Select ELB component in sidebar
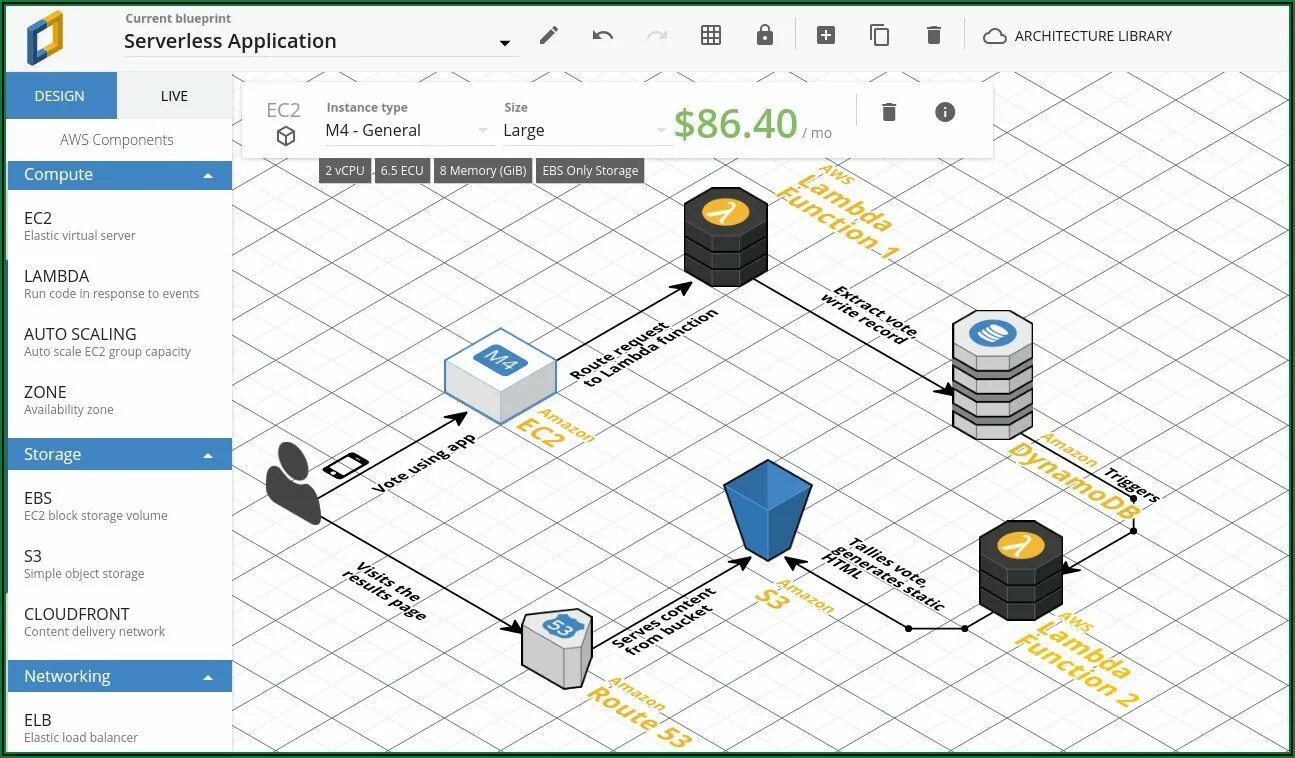The height and width of the screenshot is (758, 1295). point(120,727)
